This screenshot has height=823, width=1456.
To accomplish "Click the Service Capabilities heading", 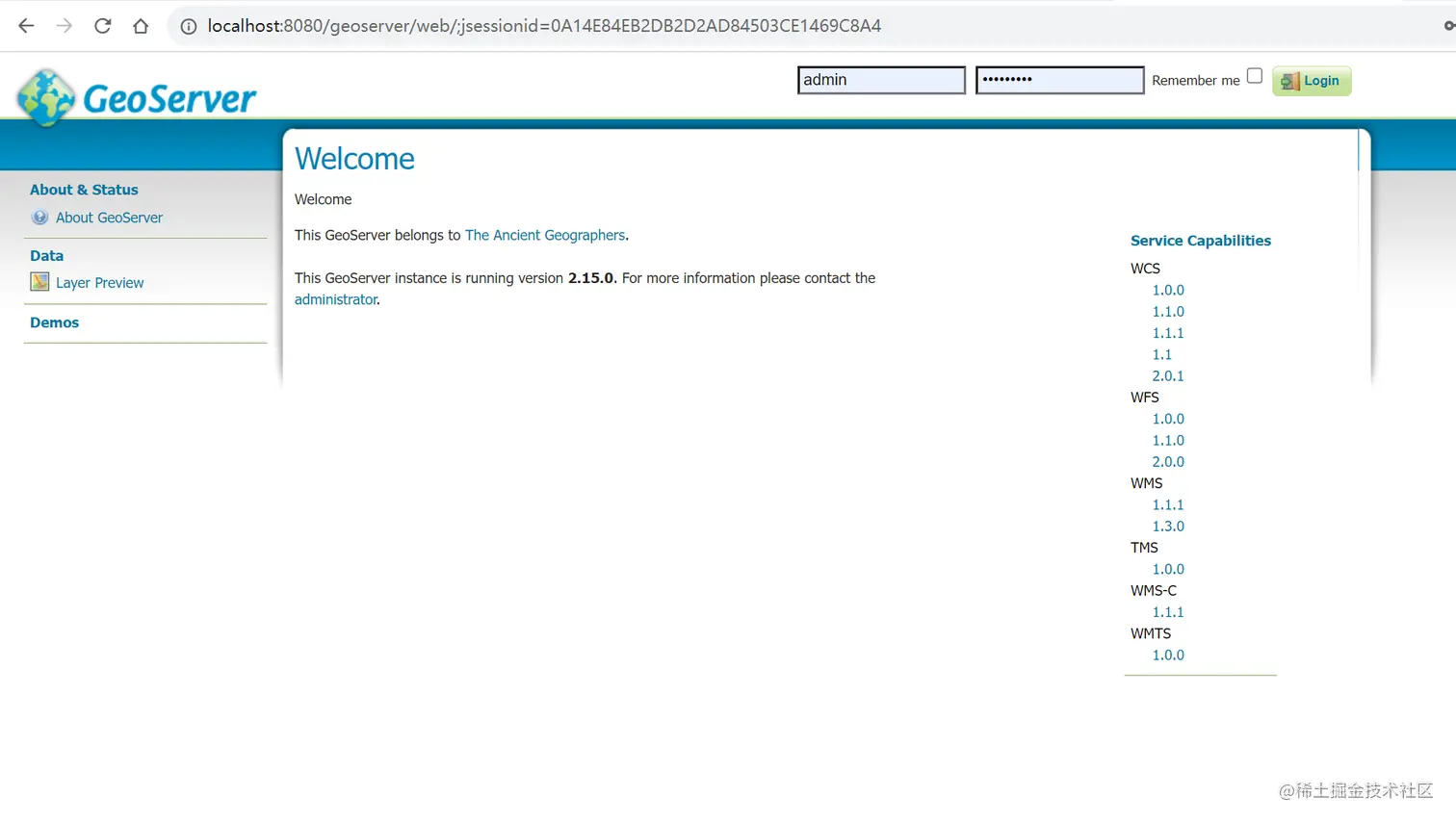I will pyautogui.click(x=1201, y=241).
